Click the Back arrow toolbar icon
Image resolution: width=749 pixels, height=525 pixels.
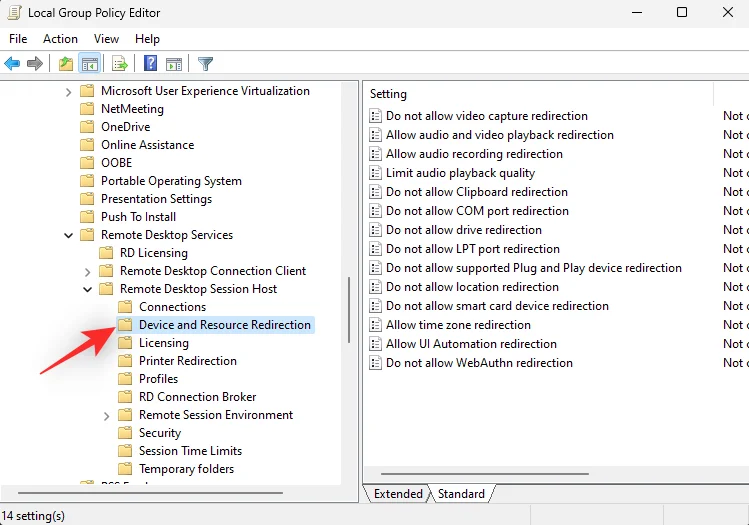(12, 64)
